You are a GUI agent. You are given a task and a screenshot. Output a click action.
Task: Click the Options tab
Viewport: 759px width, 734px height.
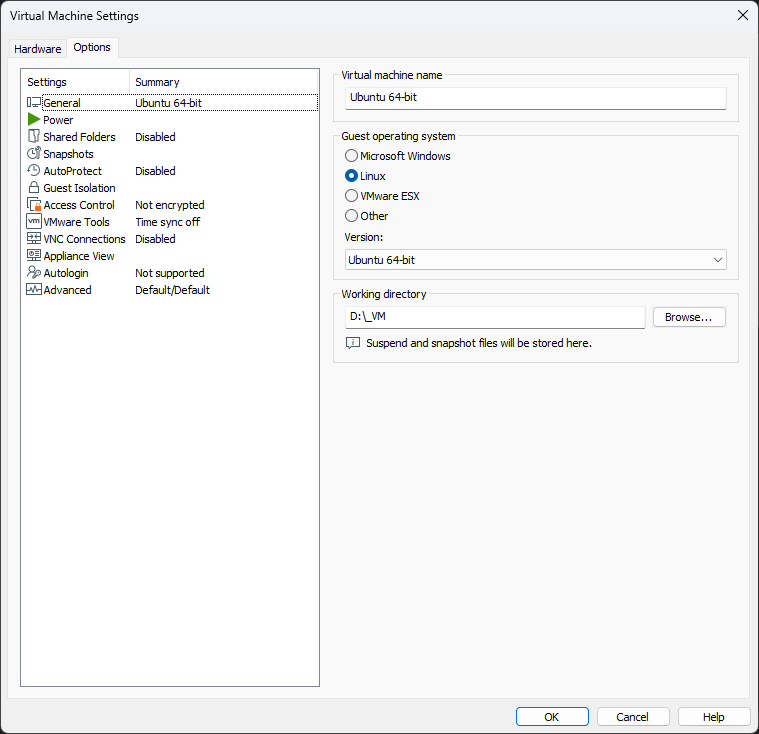(x=92, y=48)
